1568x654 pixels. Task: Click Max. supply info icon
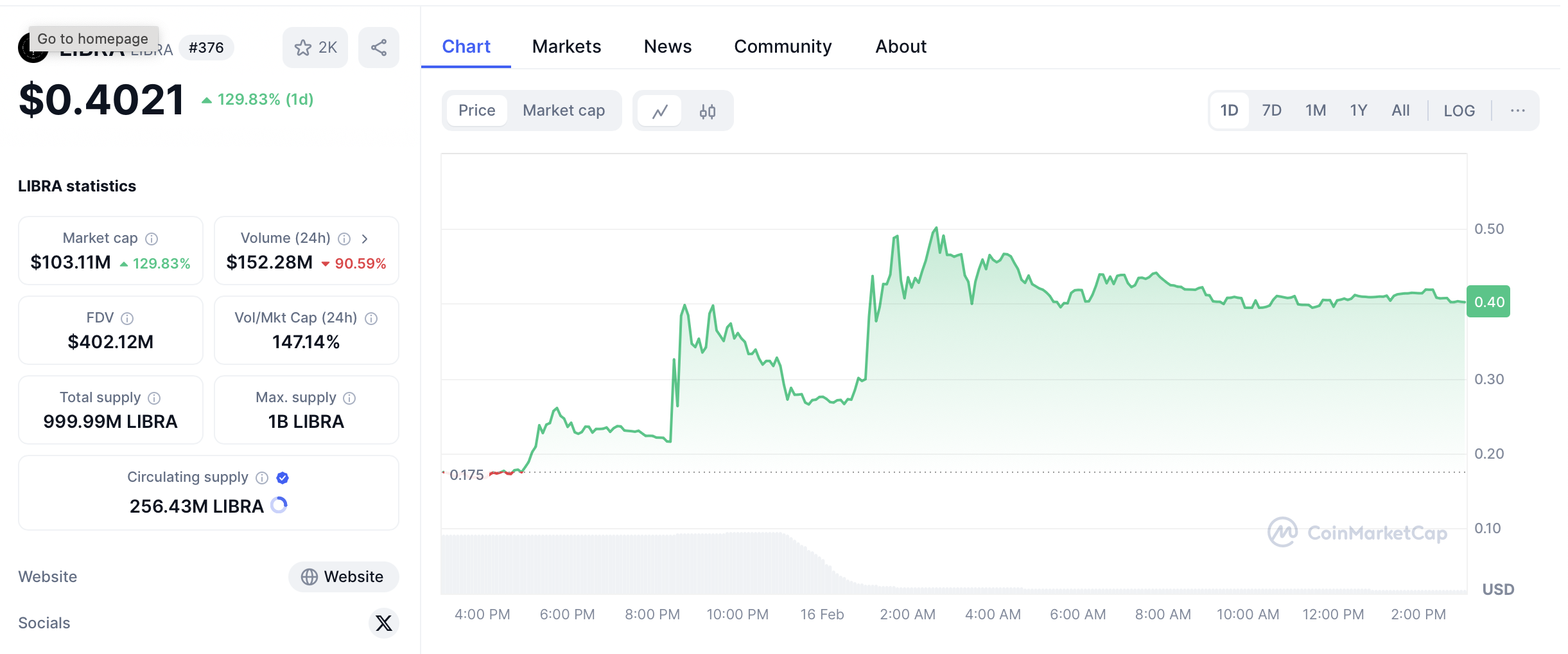click(349, 398)
